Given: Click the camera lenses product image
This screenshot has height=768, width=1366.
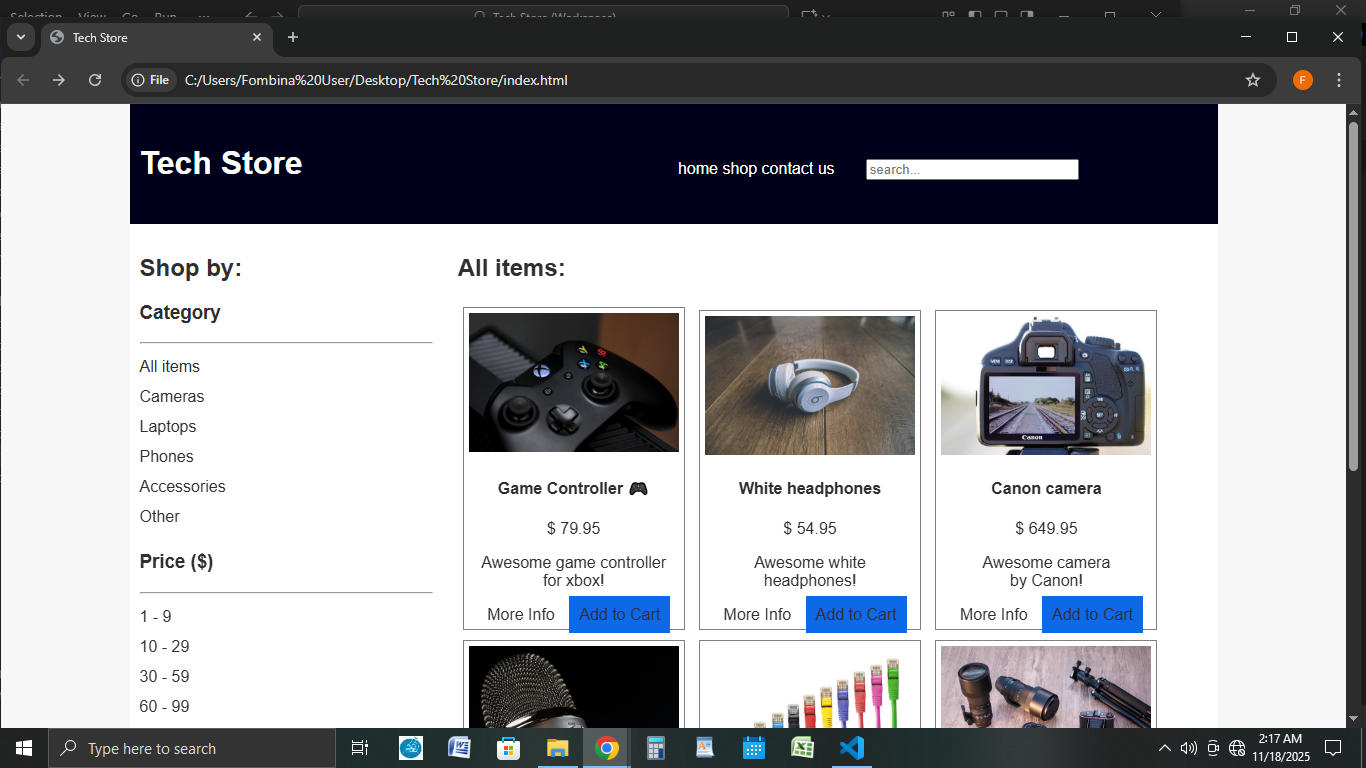Looking at the screenshot, I should tap(1046, 687).
